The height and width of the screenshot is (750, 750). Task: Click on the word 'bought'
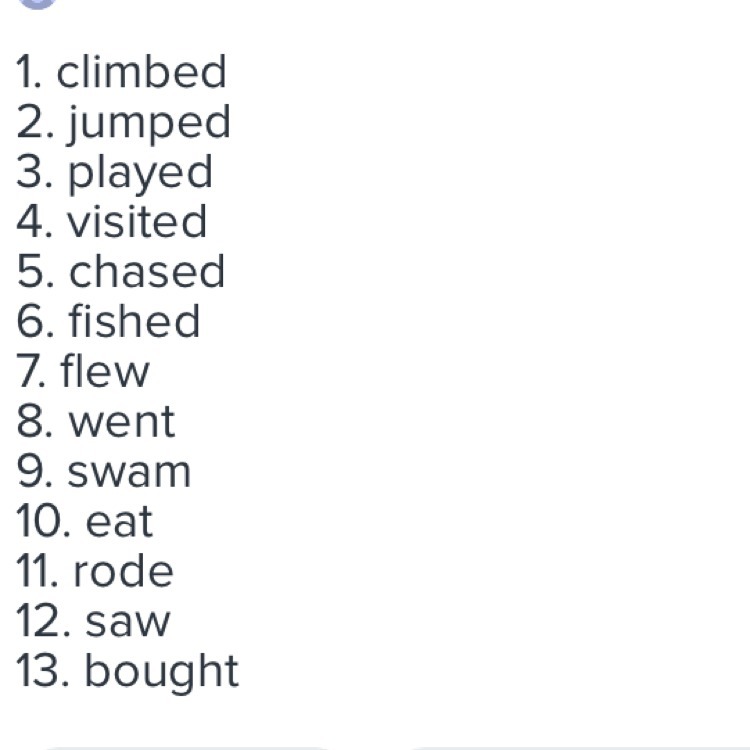(x=161, y=672)
